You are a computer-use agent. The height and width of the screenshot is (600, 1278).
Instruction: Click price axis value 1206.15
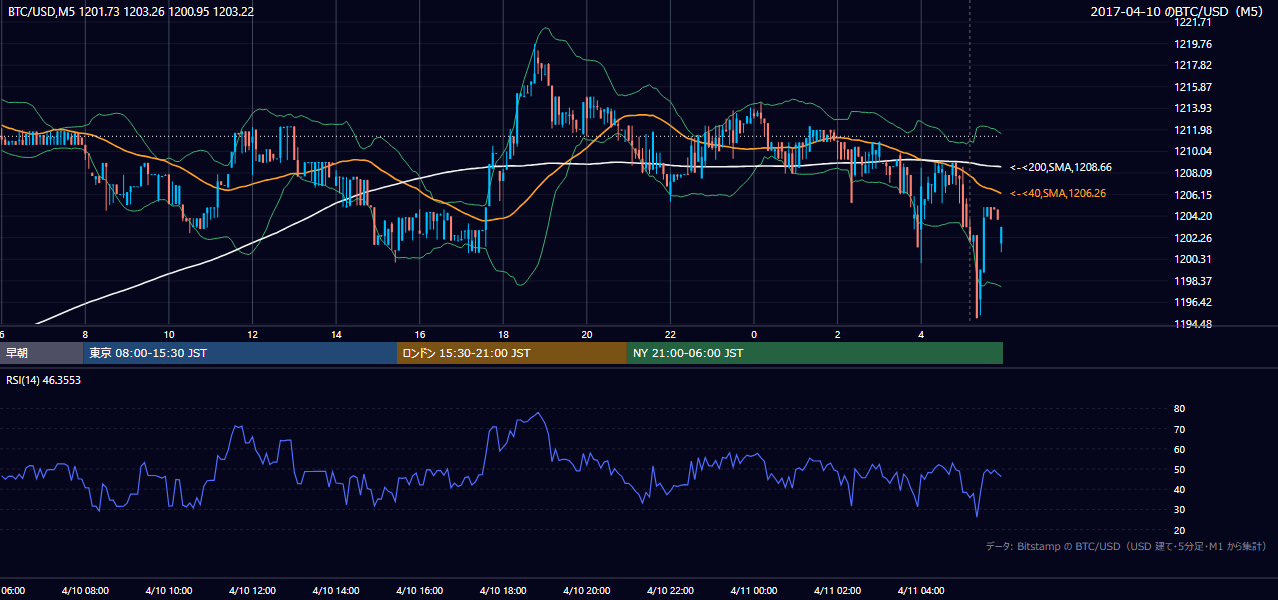pos(1193,195)
